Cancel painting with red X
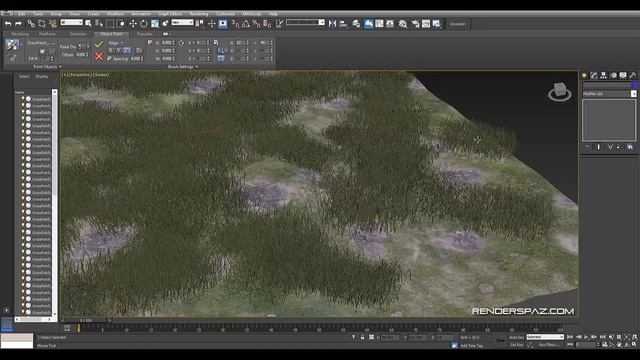 pyautogui.click(x=99, y=56)
